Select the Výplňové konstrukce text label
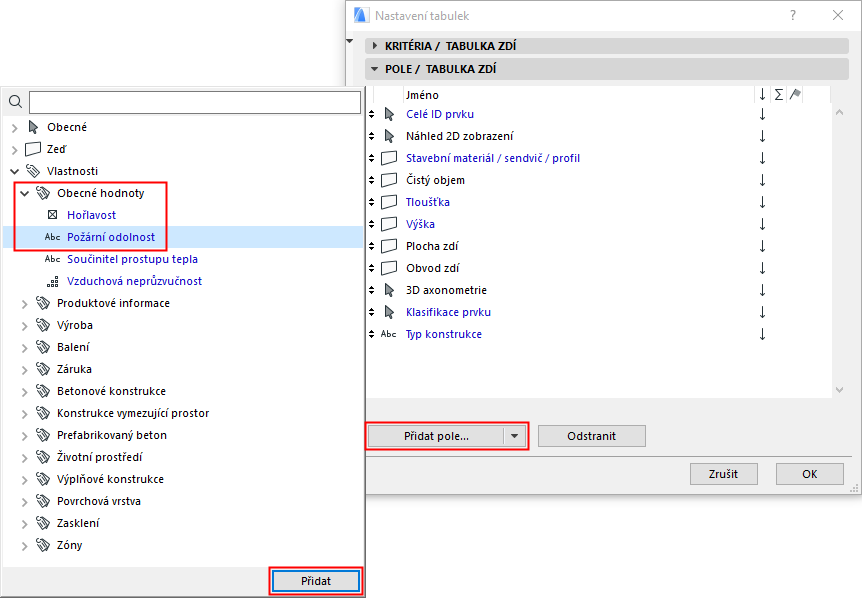This screenshot has width=862, height=598. 110,479
